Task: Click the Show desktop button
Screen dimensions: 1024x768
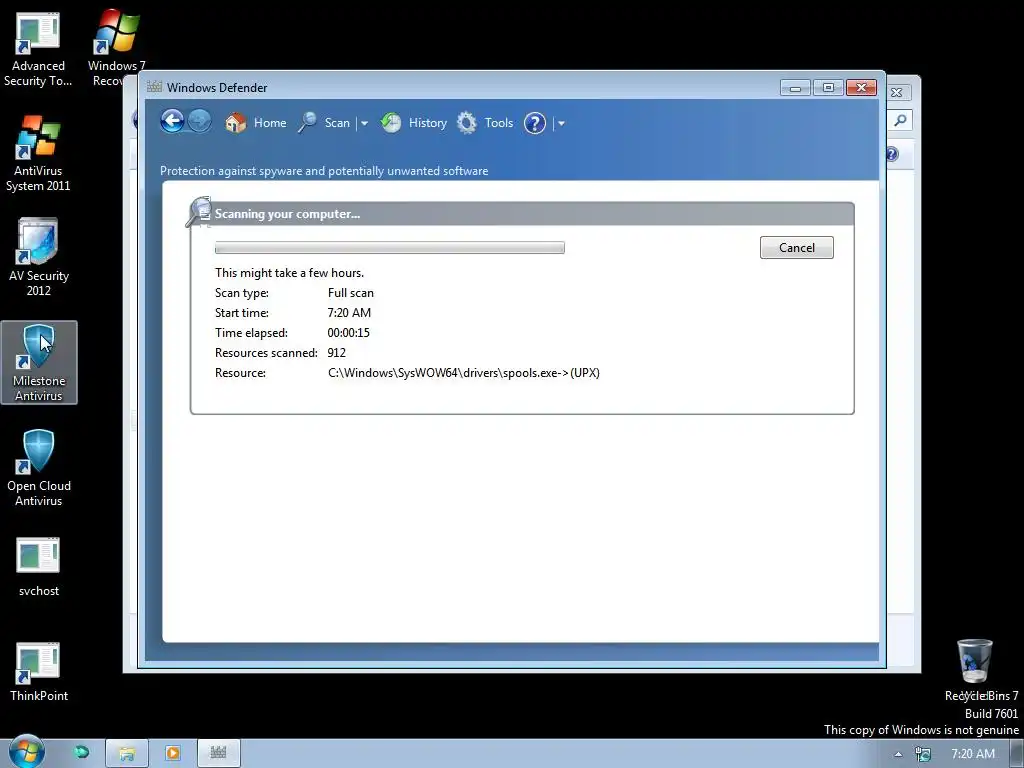Action: (x=1017, y=754)
